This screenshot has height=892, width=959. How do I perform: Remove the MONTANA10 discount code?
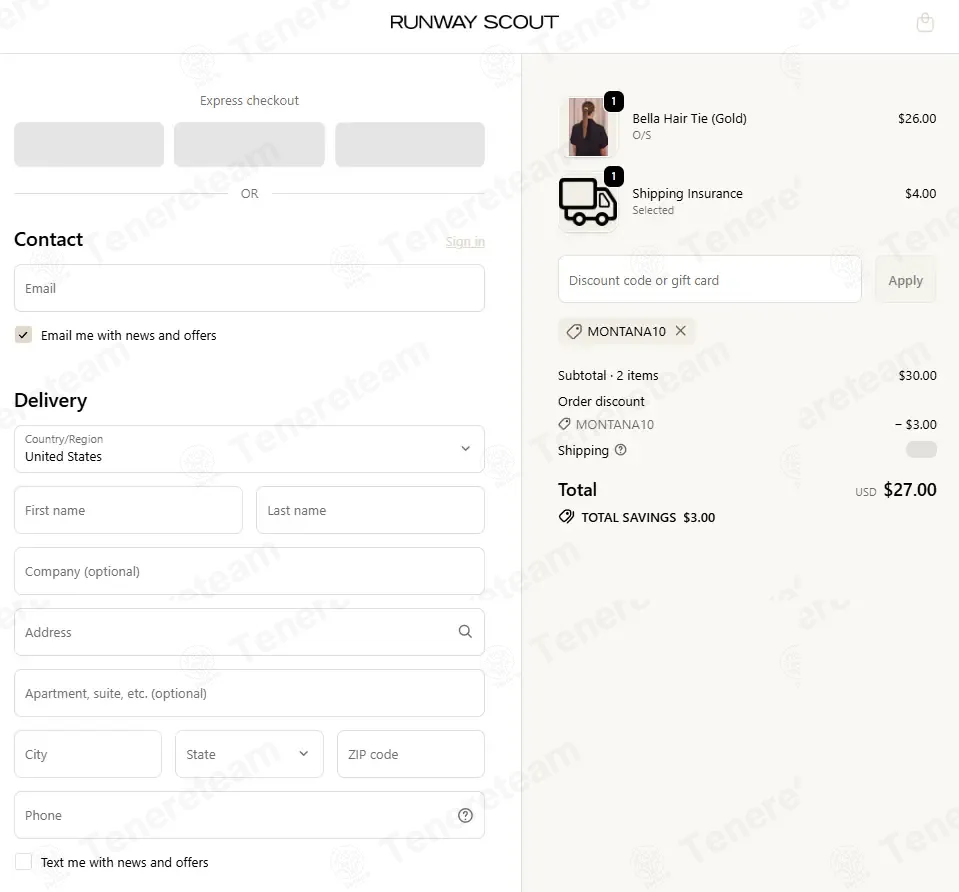point(681,331)
